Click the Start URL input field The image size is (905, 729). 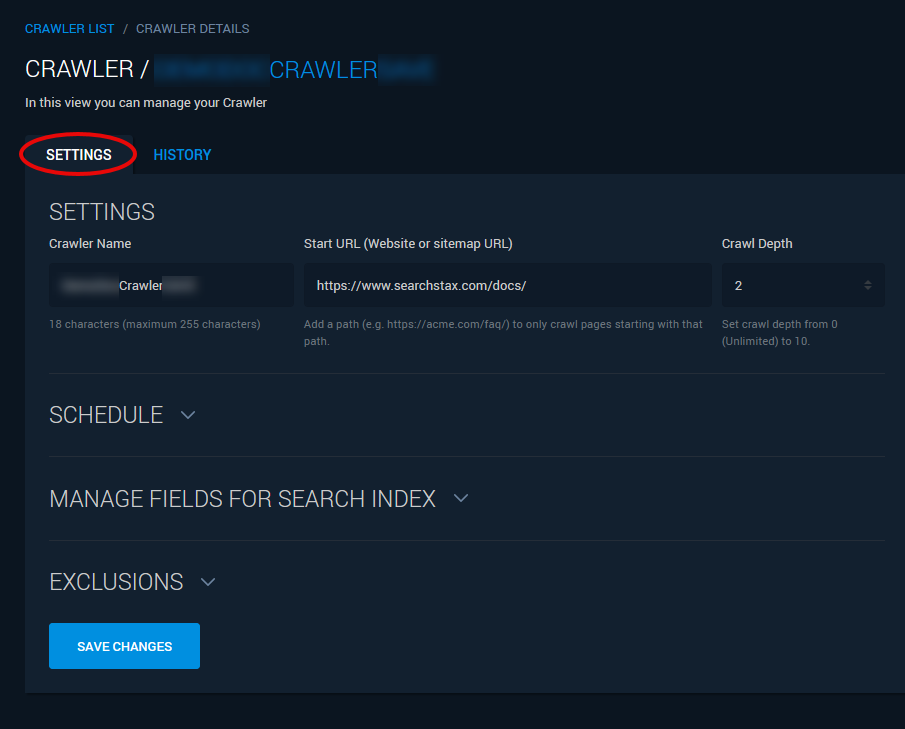(507, 285)
